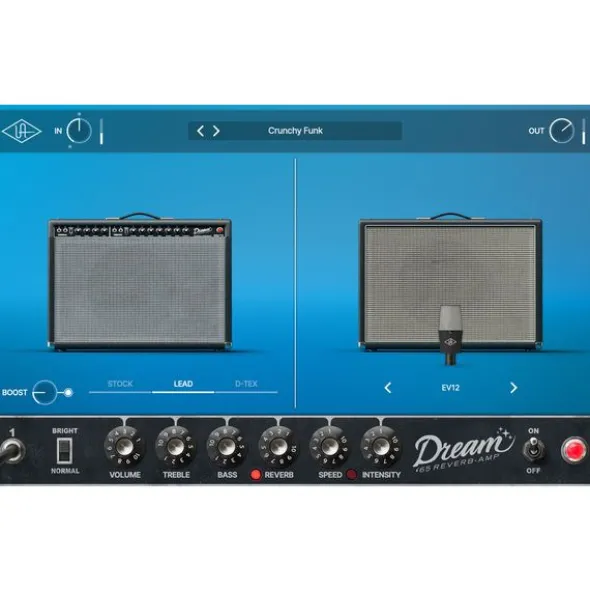Click the REVERB knob
The image size is (590, 591).
tap(278, 447)
